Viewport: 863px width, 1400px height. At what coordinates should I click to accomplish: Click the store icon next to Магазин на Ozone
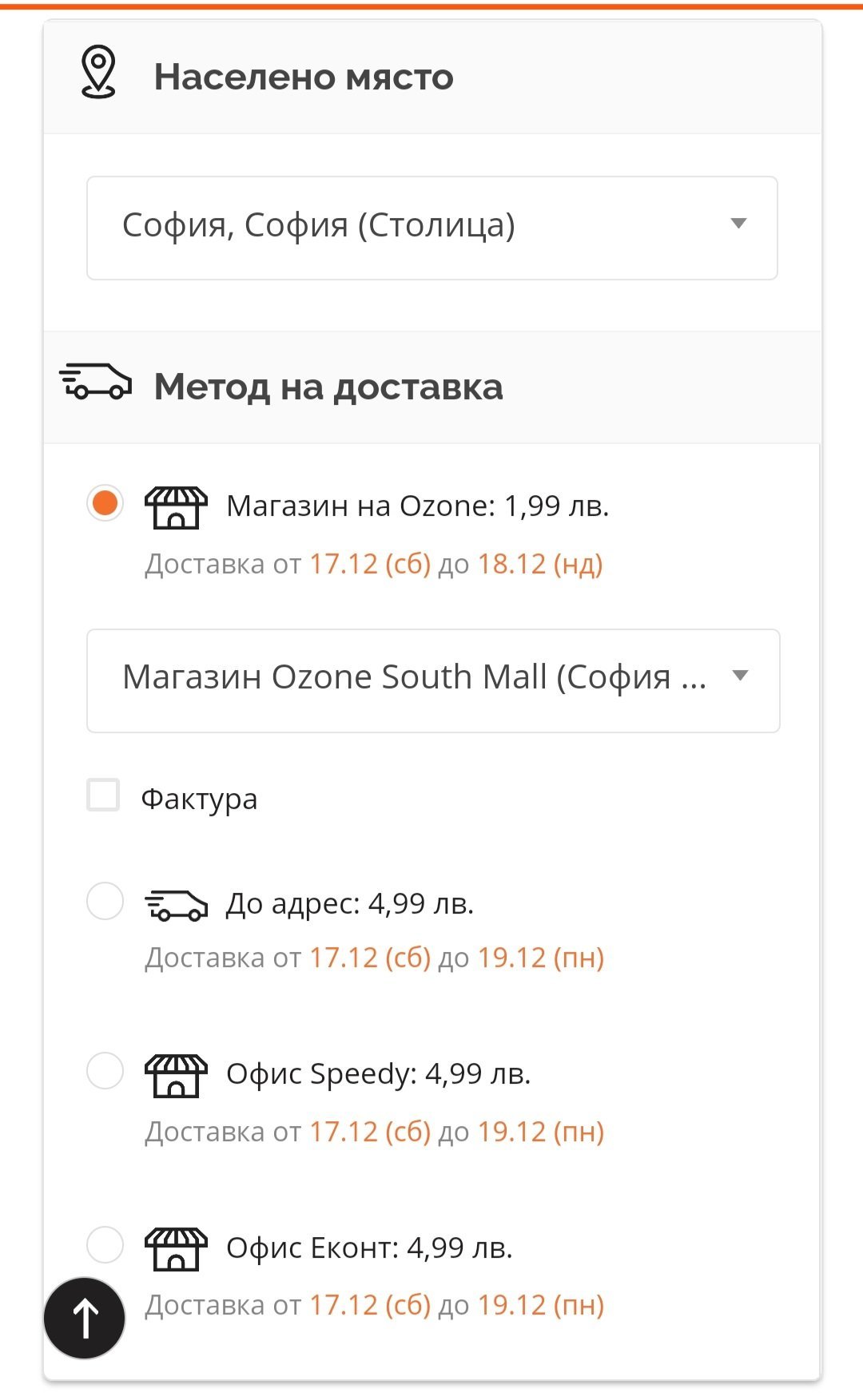(176, 508)
